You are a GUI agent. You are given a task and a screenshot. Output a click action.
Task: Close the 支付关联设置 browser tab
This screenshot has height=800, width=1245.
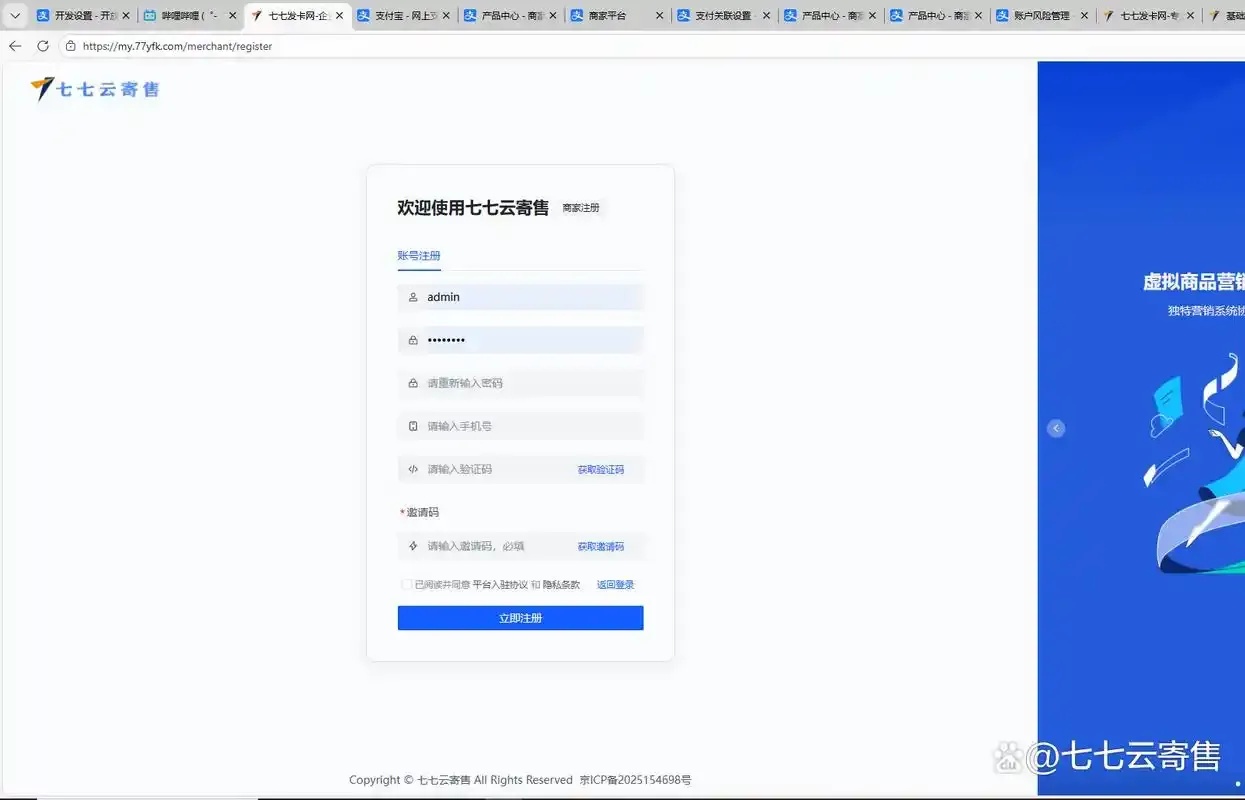pos(766,16)
